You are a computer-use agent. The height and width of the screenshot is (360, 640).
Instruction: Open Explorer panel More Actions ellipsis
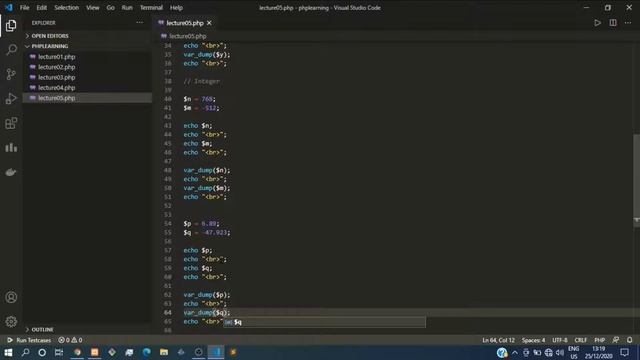140,23
